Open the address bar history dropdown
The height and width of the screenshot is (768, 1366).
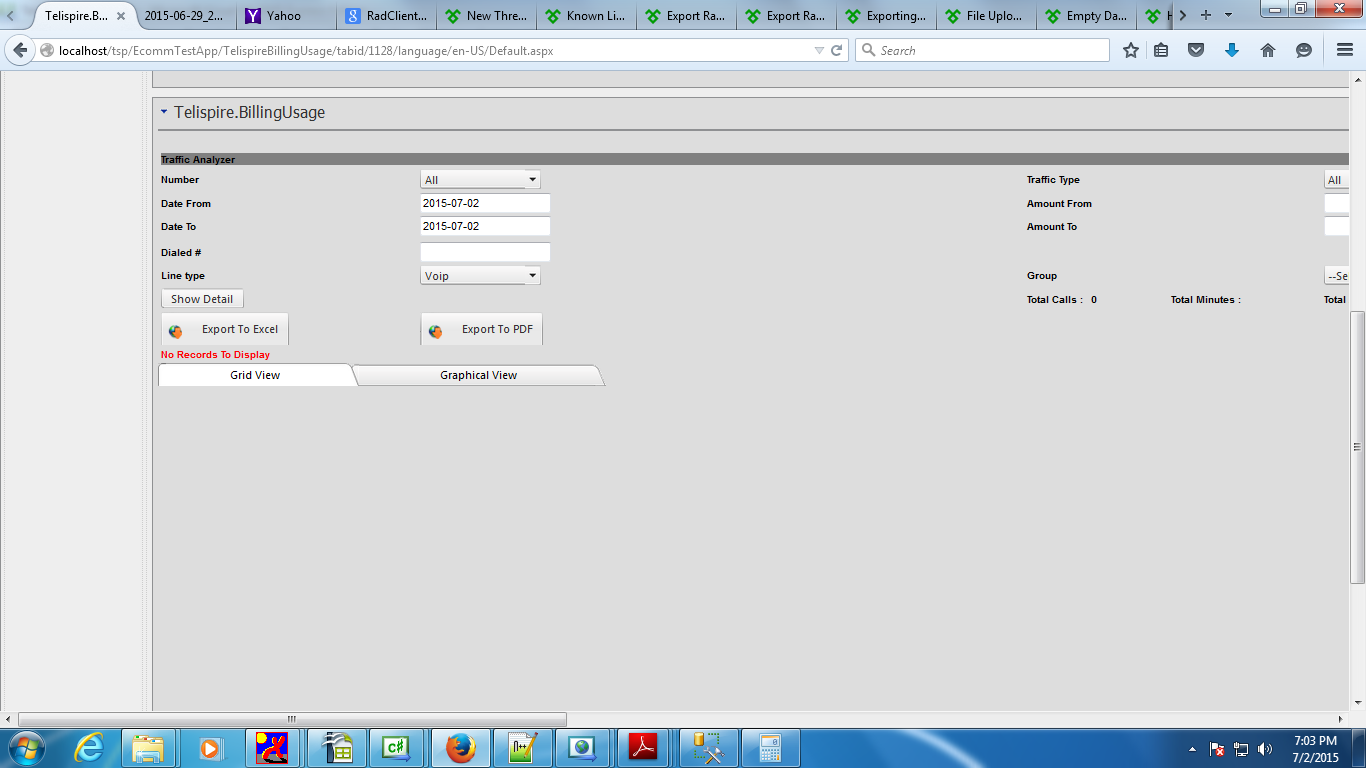pos(819,50)
